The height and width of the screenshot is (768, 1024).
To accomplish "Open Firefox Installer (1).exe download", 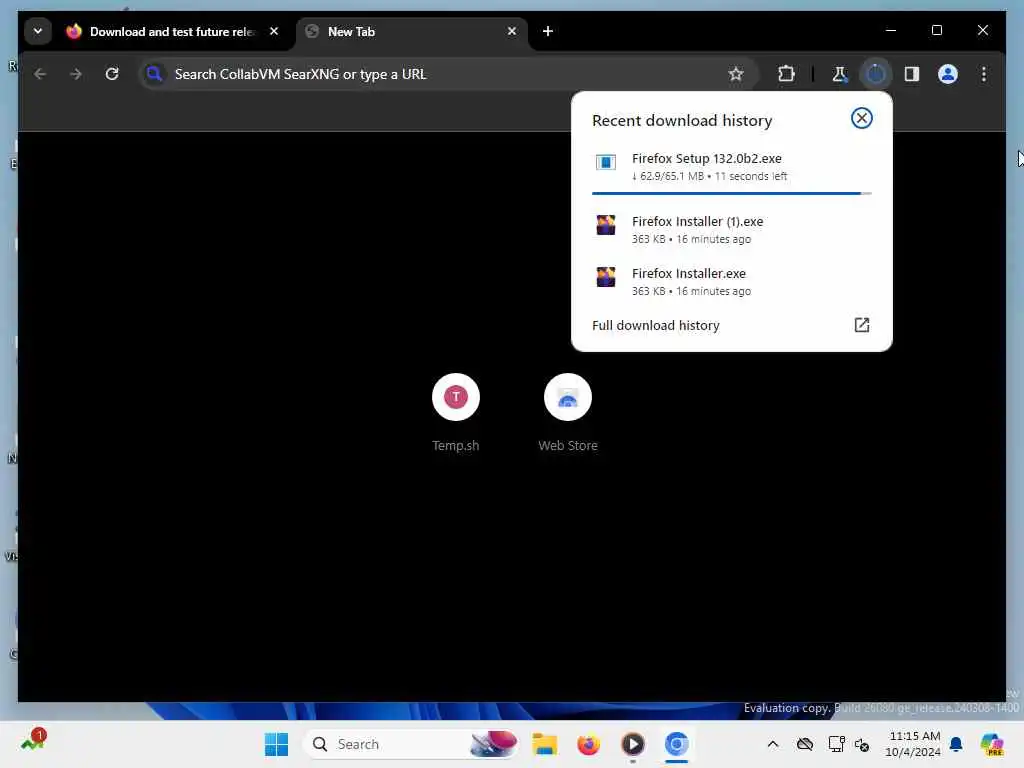I will pyautogui.click(x=731, y=229).
